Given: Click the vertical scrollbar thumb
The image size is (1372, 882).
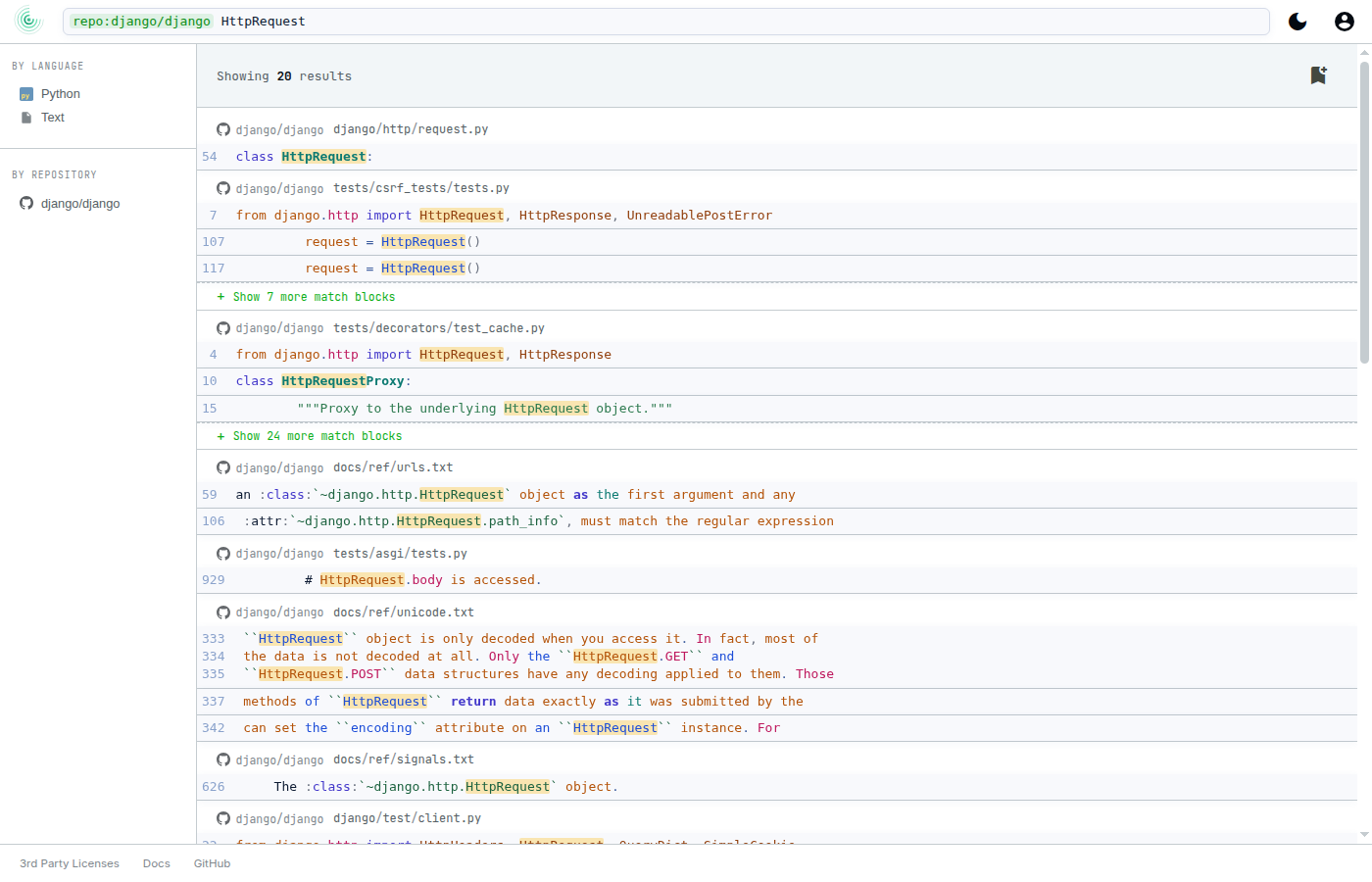Looking at the screenshot, I should [1364, 213].
